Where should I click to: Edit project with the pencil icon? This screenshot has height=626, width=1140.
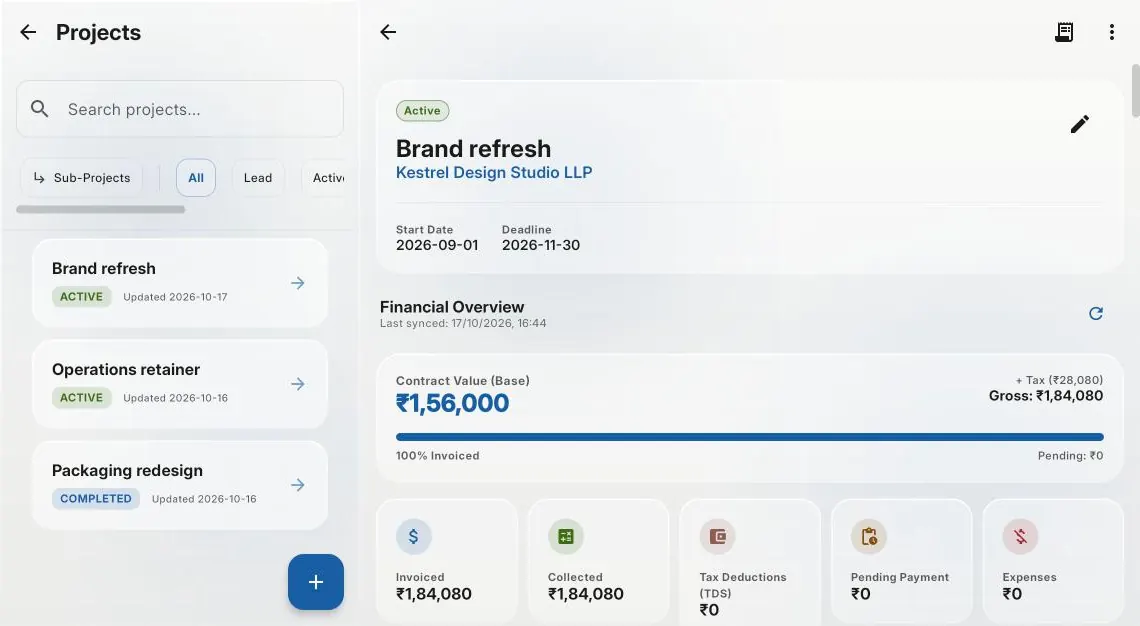(x=1080, y=124)
